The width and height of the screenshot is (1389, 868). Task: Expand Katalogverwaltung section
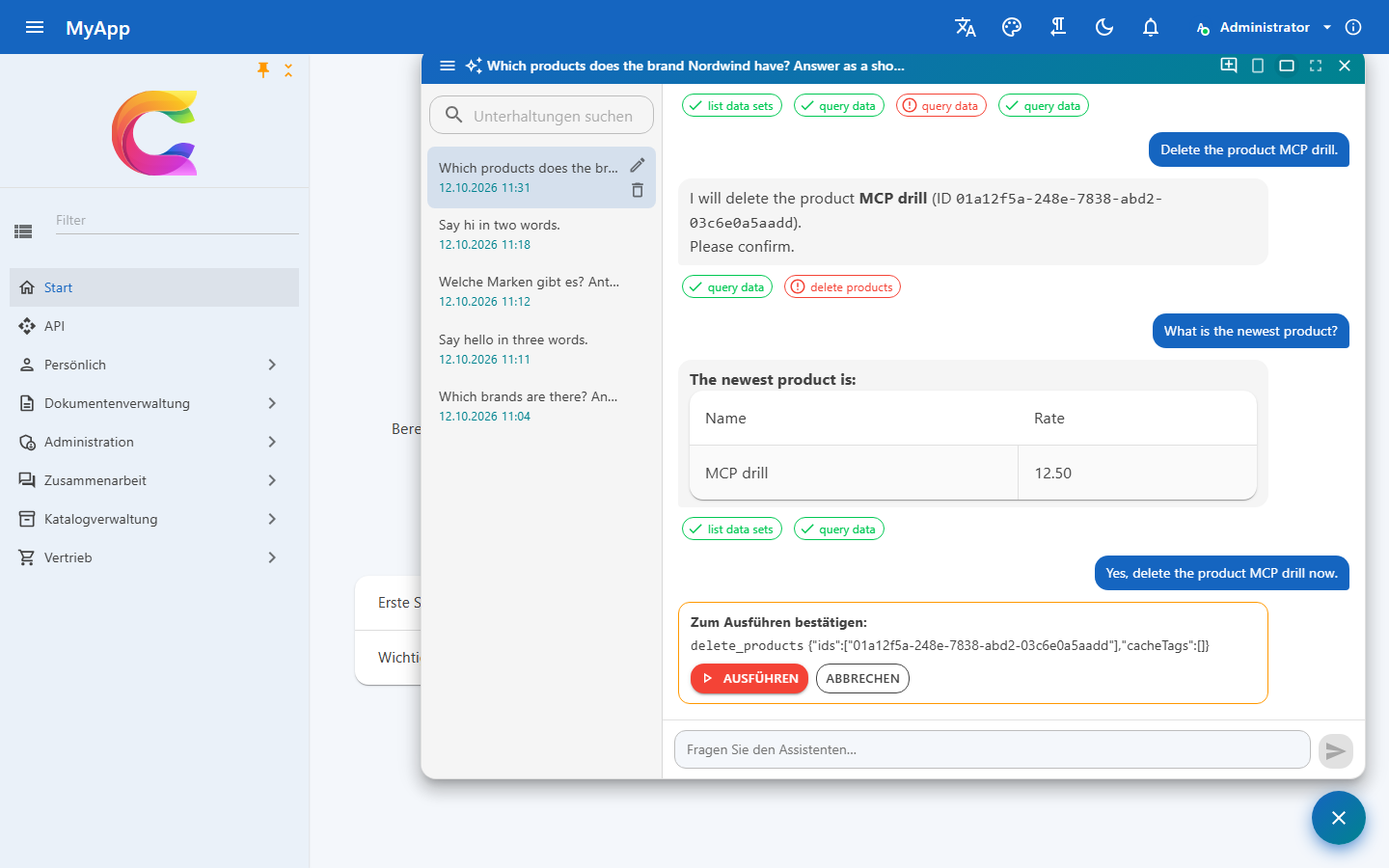[x=154, y=519]
